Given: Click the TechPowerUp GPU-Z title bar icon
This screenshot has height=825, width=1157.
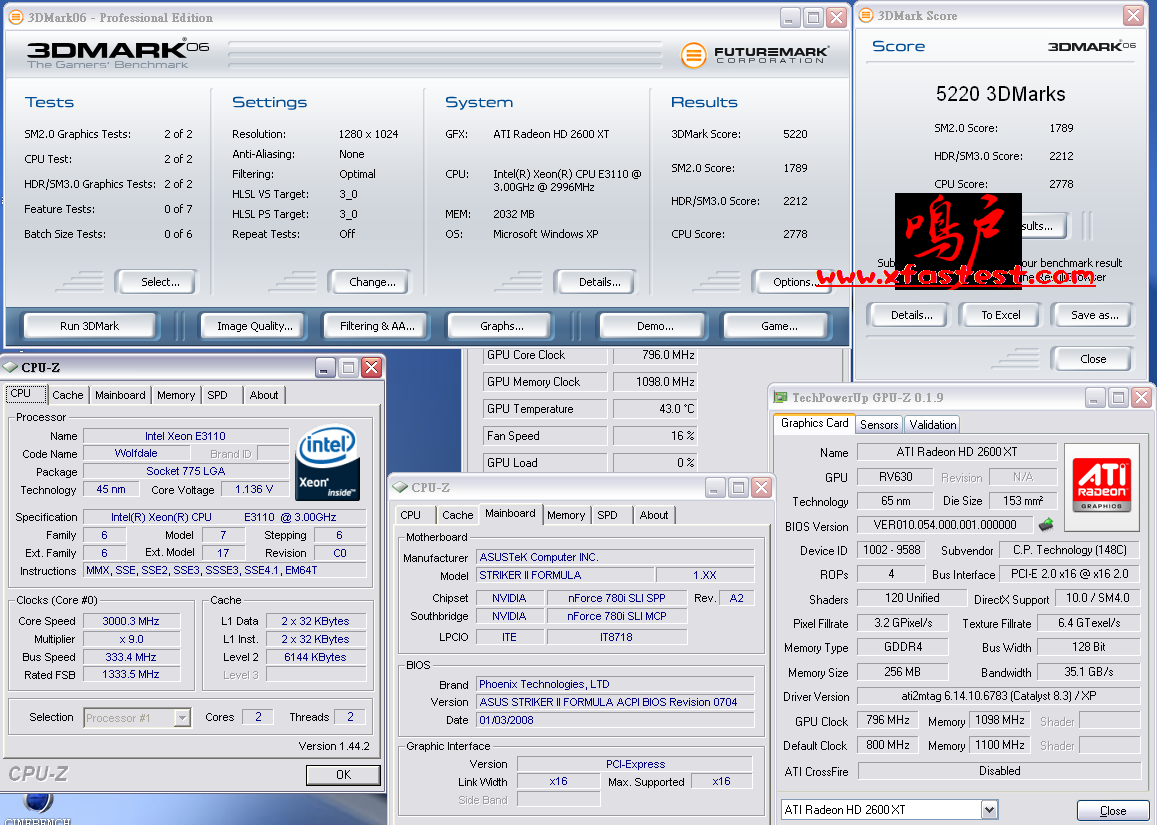Looking at the screenshot, I should pyautogui.click(x=780, y=398).
